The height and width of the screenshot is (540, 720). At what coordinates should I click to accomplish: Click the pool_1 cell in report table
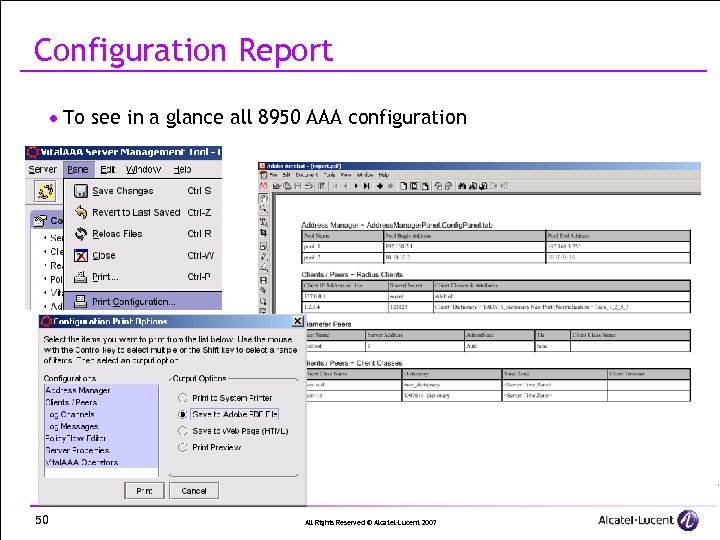click(x=343, y=247)
